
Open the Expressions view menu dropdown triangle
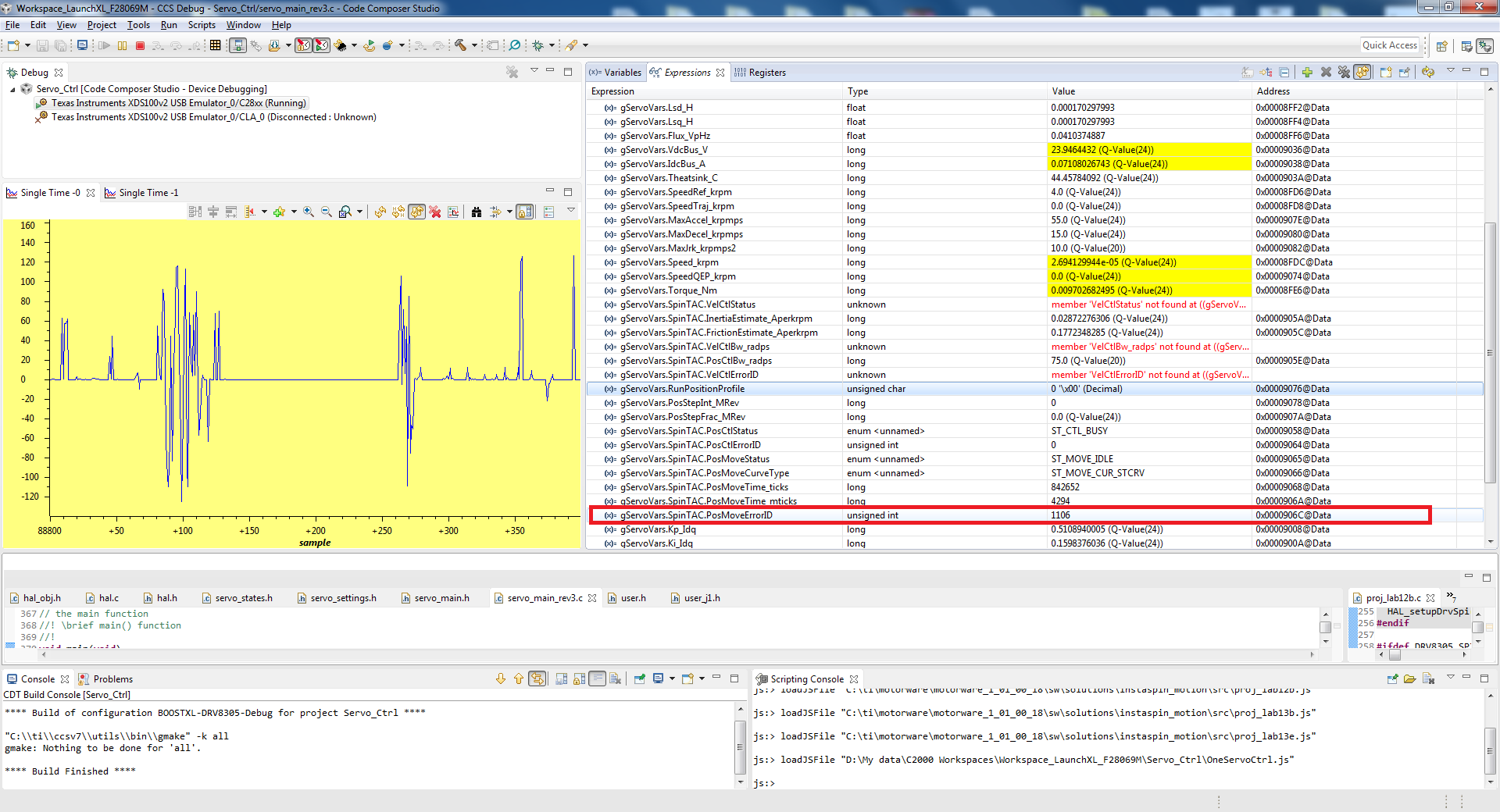(x=1451, y=71)
